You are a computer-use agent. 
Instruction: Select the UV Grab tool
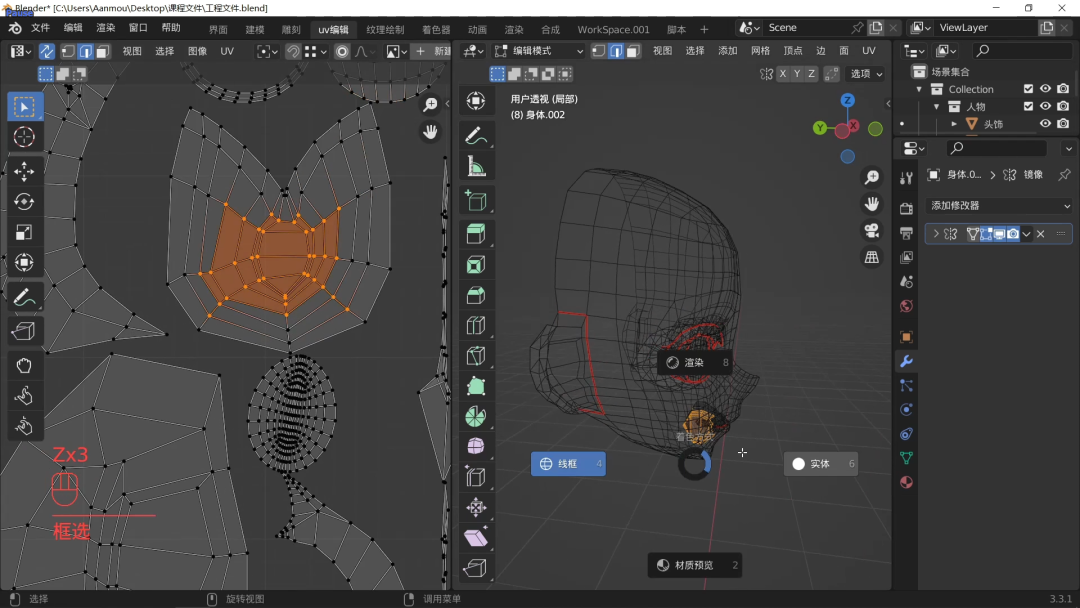coord(24,366)
